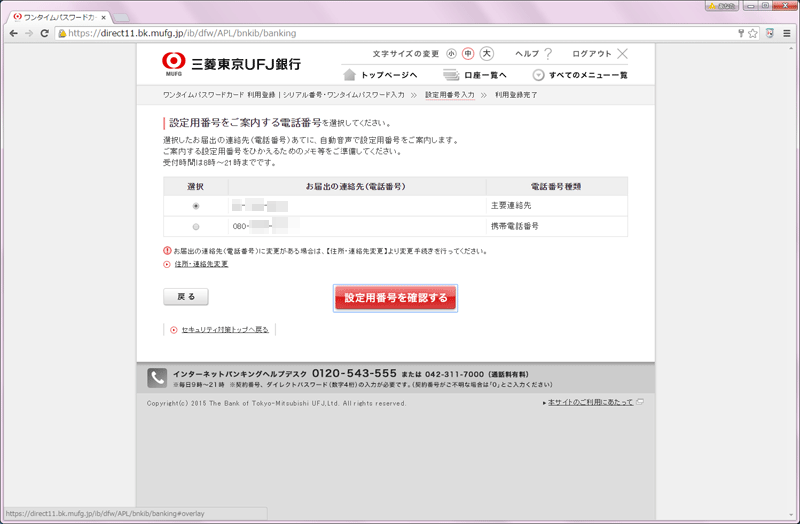
Task: Open the トップページへ menu link
Action: pyautogui.click(x=389, y=75)
